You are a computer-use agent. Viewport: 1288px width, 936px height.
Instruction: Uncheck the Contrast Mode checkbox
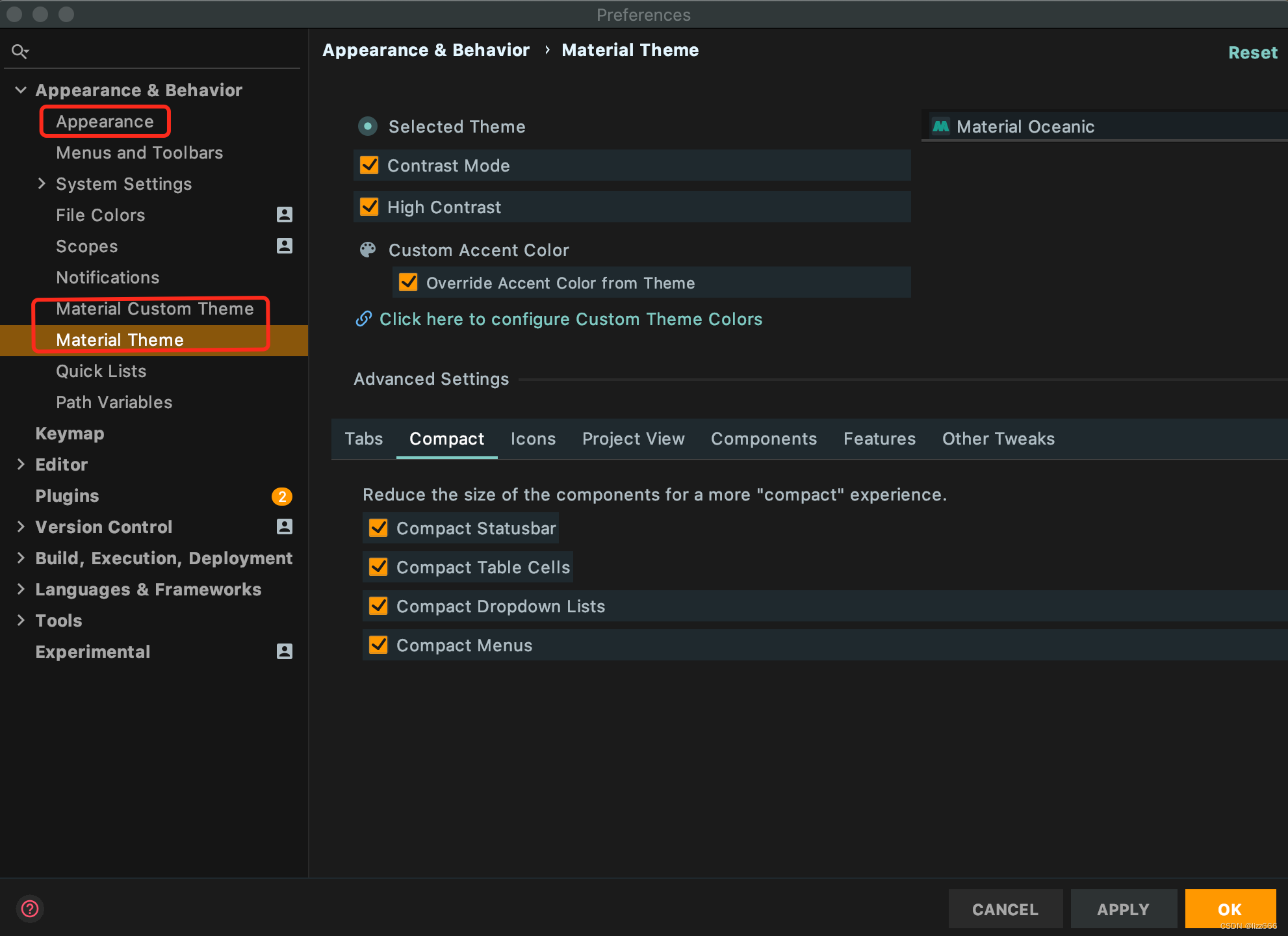point(369,166)
